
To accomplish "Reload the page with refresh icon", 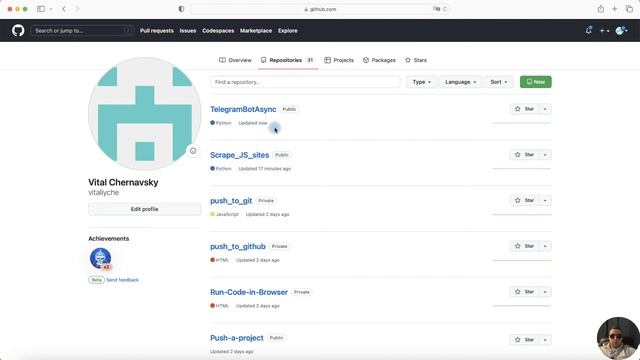I will (445, 9).
